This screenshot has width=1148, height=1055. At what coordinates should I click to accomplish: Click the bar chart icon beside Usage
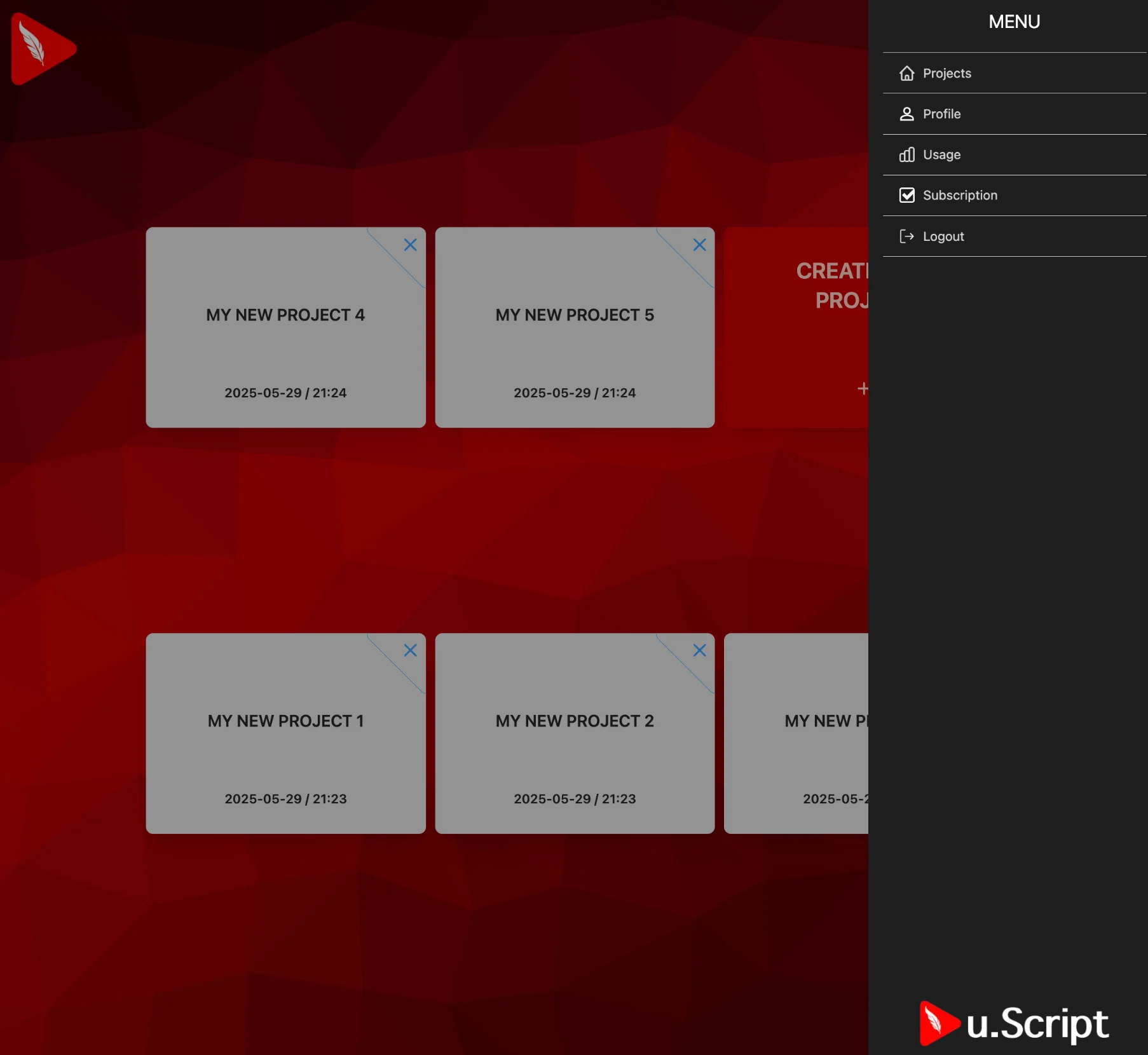pyautogui.click(x=906, y=154)
